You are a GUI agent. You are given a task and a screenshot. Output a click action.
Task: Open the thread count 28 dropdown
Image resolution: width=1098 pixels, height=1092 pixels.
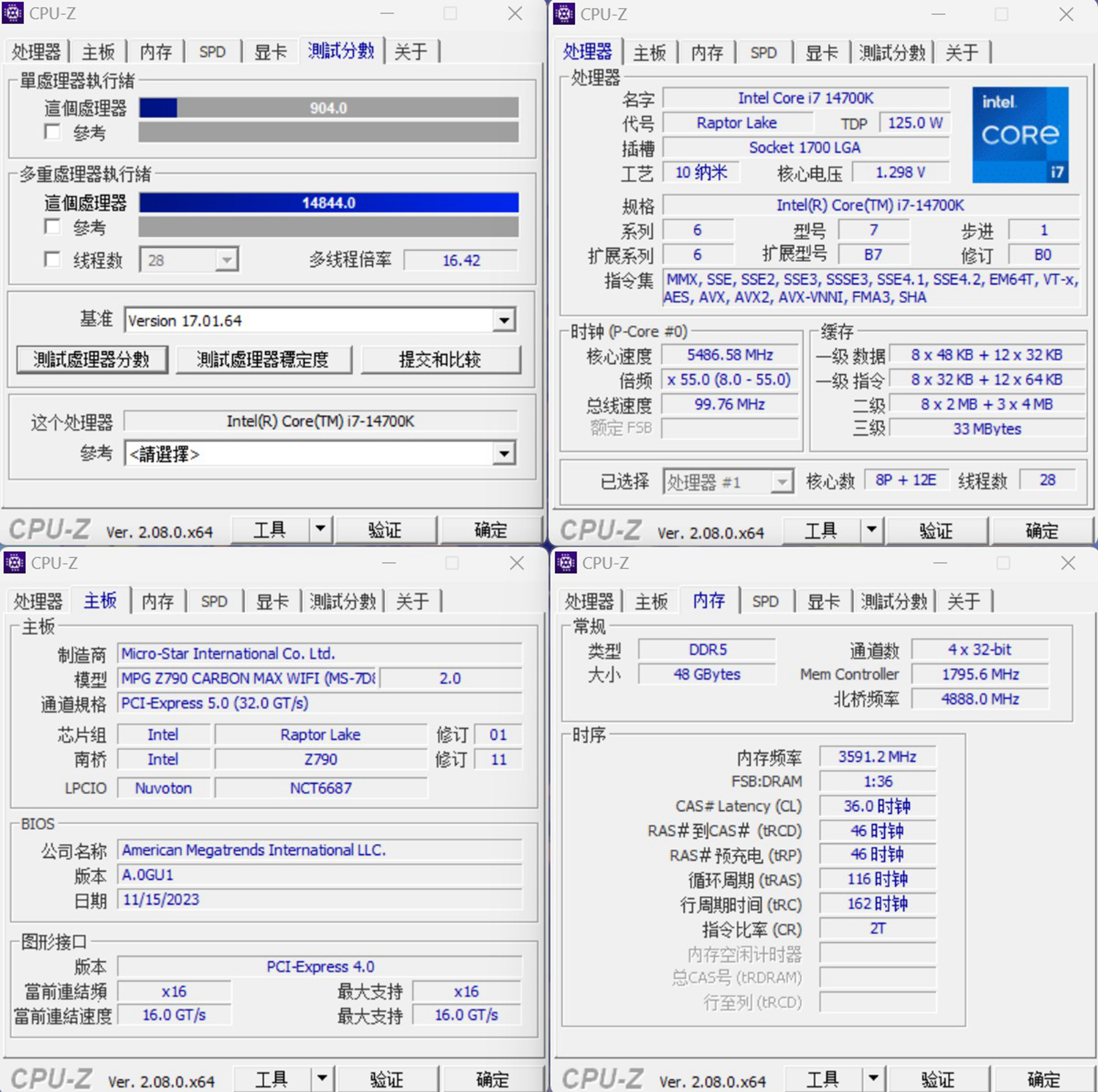click(226, 260)
